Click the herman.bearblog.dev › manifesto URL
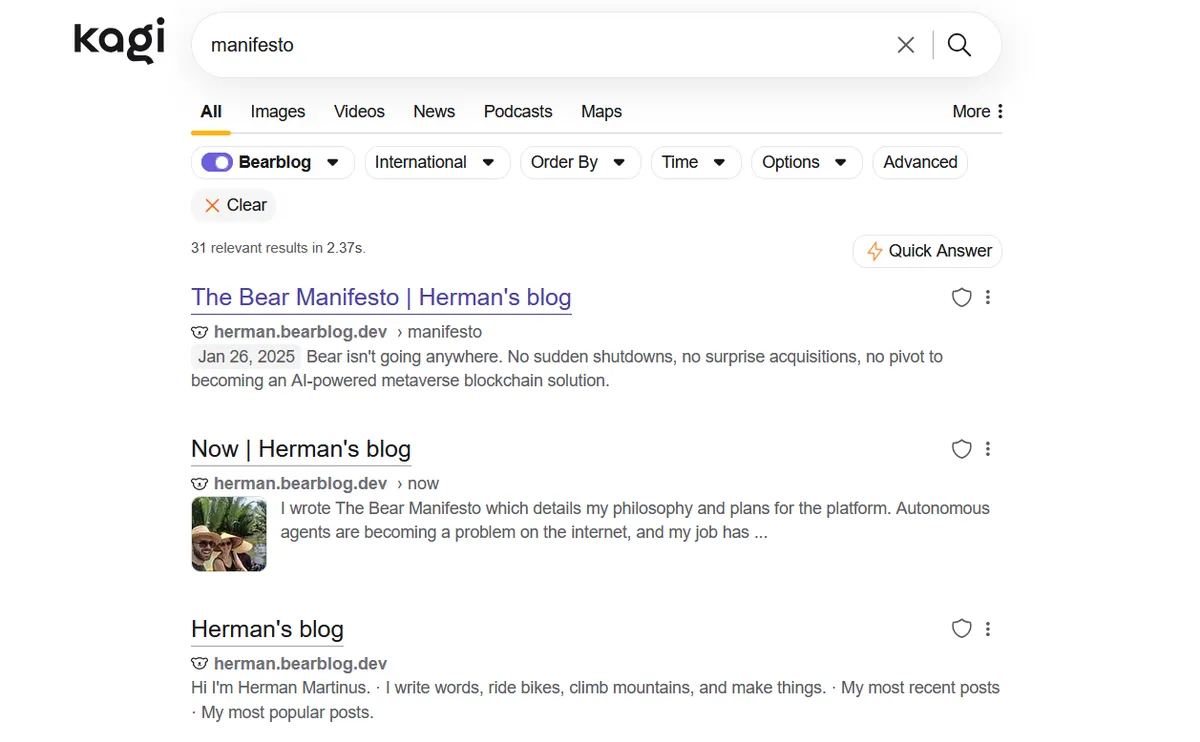 [348, 332]
